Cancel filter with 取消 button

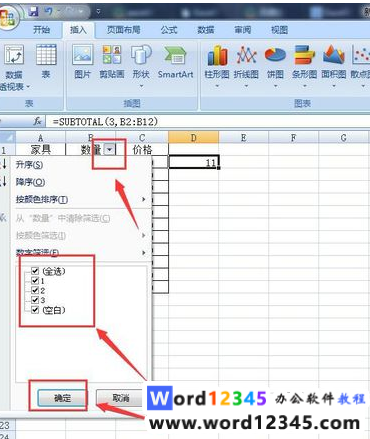120,397
